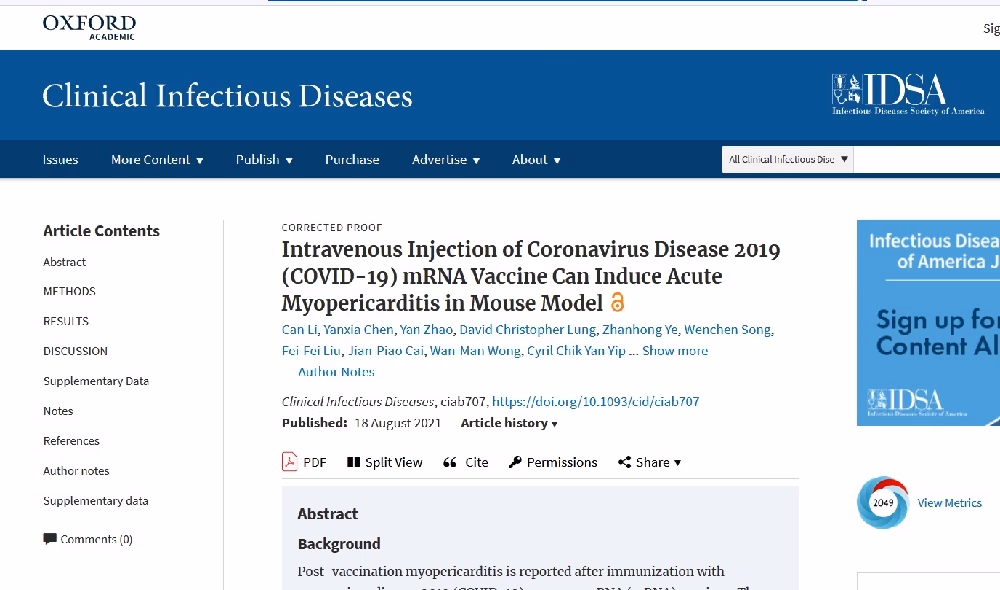Show more authors link
The height and width of the screenshot is (590, 1000).
[675, 351]
